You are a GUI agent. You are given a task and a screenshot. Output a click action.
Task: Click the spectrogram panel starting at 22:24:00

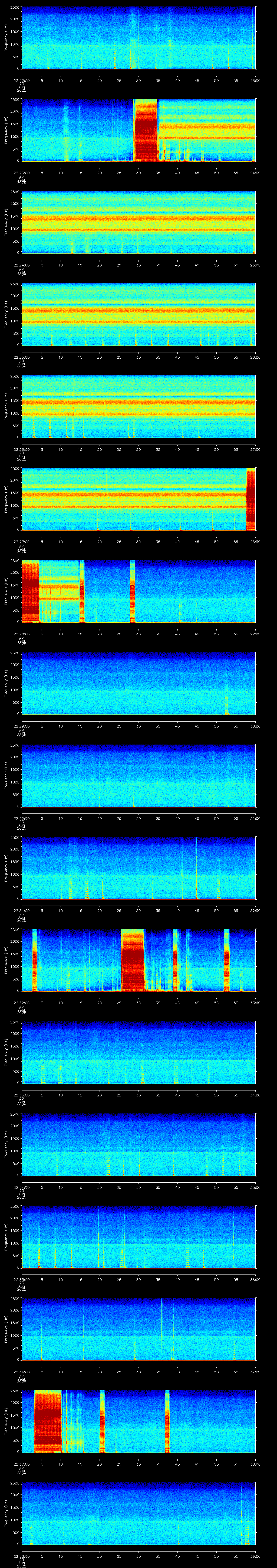coord(138,222)
